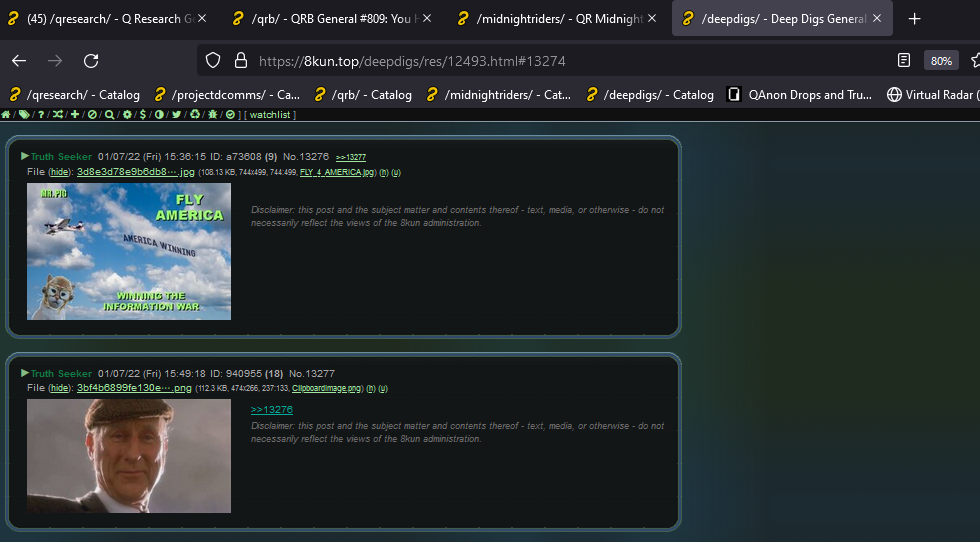
Task: Click the (u) link on ClipboardImage file
Action: point(382,389)
